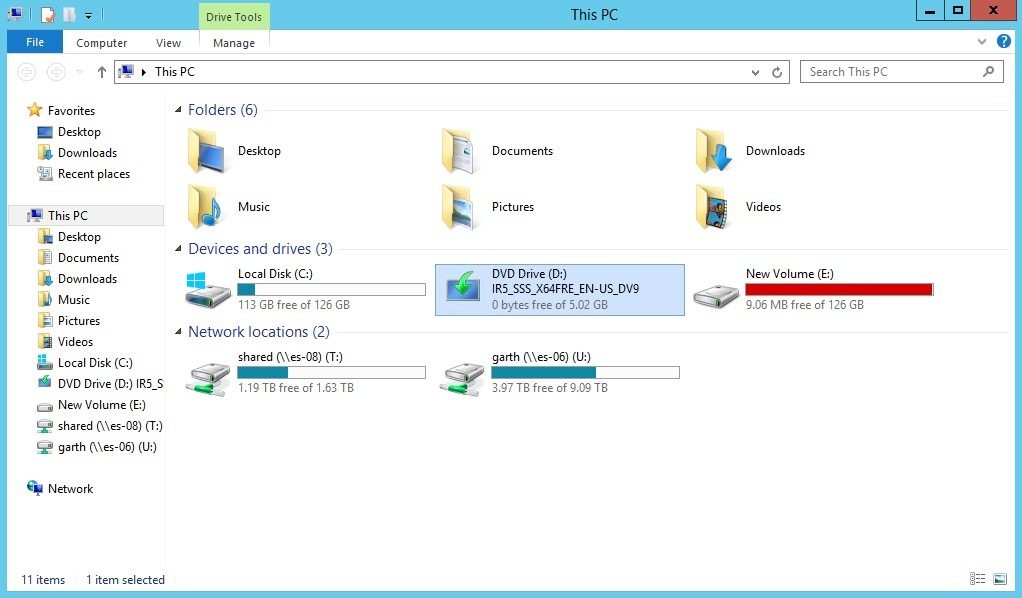Open the Manage ribbon tab
1022x598 pixels.
(234, 42)
